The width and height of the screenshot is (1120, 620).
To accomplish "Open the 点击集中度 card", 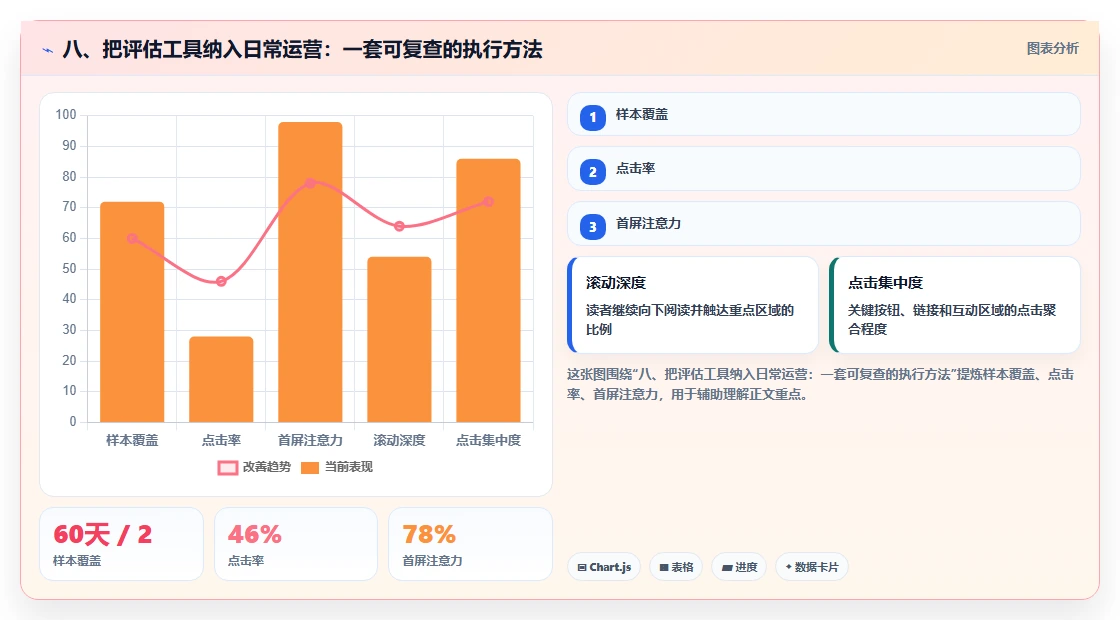I will 955,305.
